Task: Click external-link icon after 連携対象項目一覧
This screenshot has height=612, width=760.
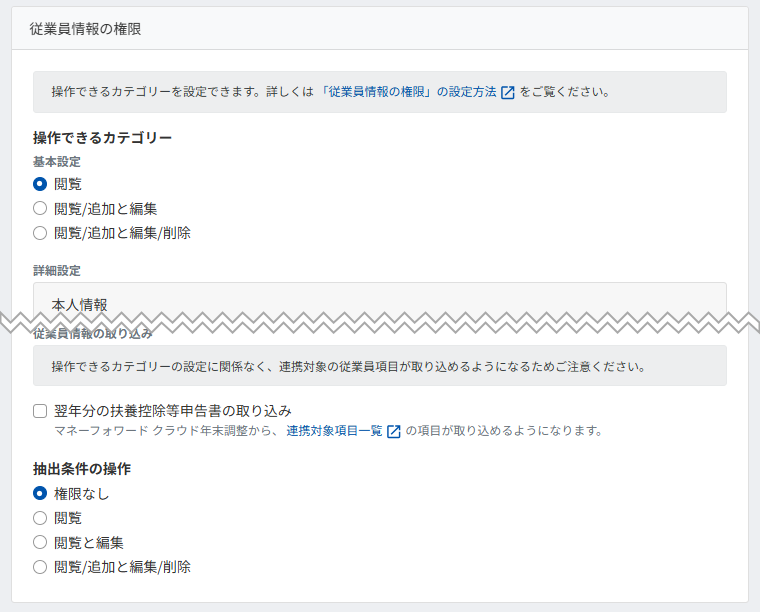Action: (394, 431)
